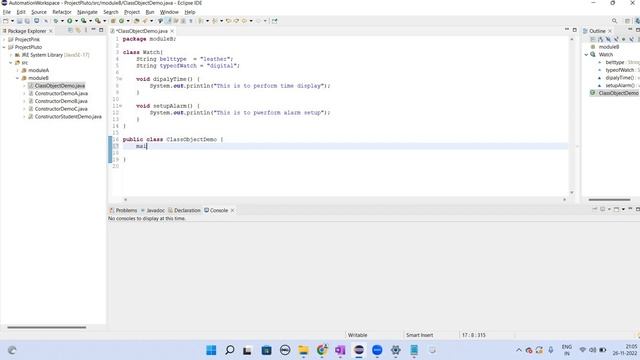Toggle Sort in Outline toolbar
The image size is (640, 360).
click(x=600, y=39)
